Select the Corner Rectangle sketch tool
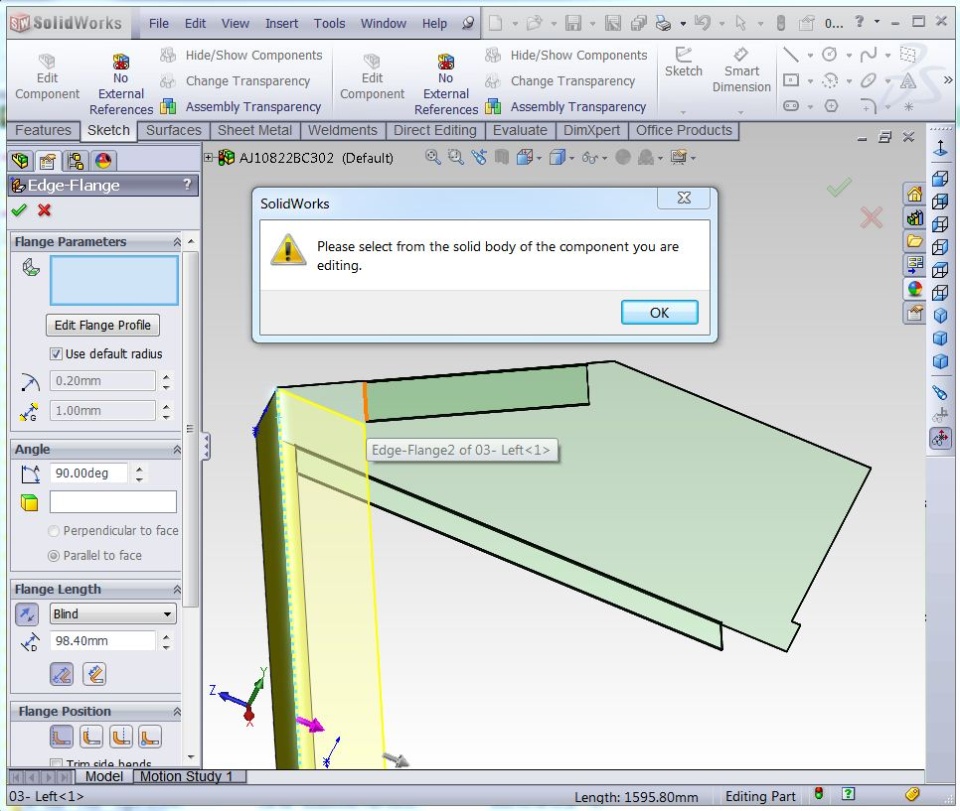The width and height of the screenshot is (960, 811). pos(790,80)
